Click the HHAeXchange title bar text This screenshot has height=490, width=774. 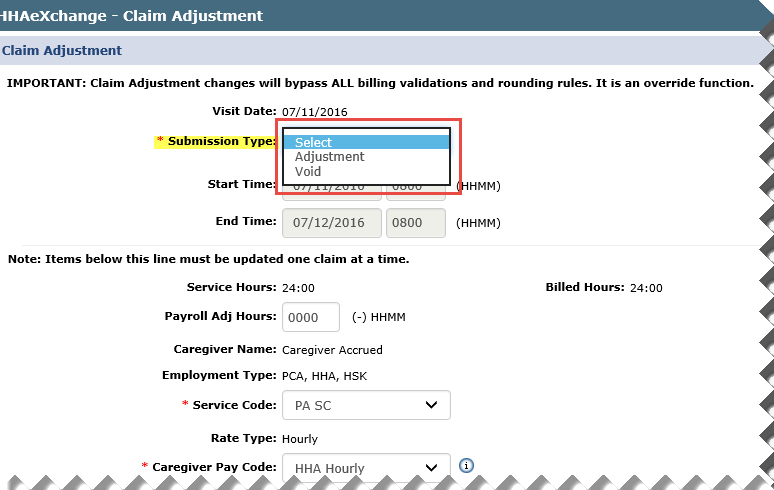tap(132, 16)
